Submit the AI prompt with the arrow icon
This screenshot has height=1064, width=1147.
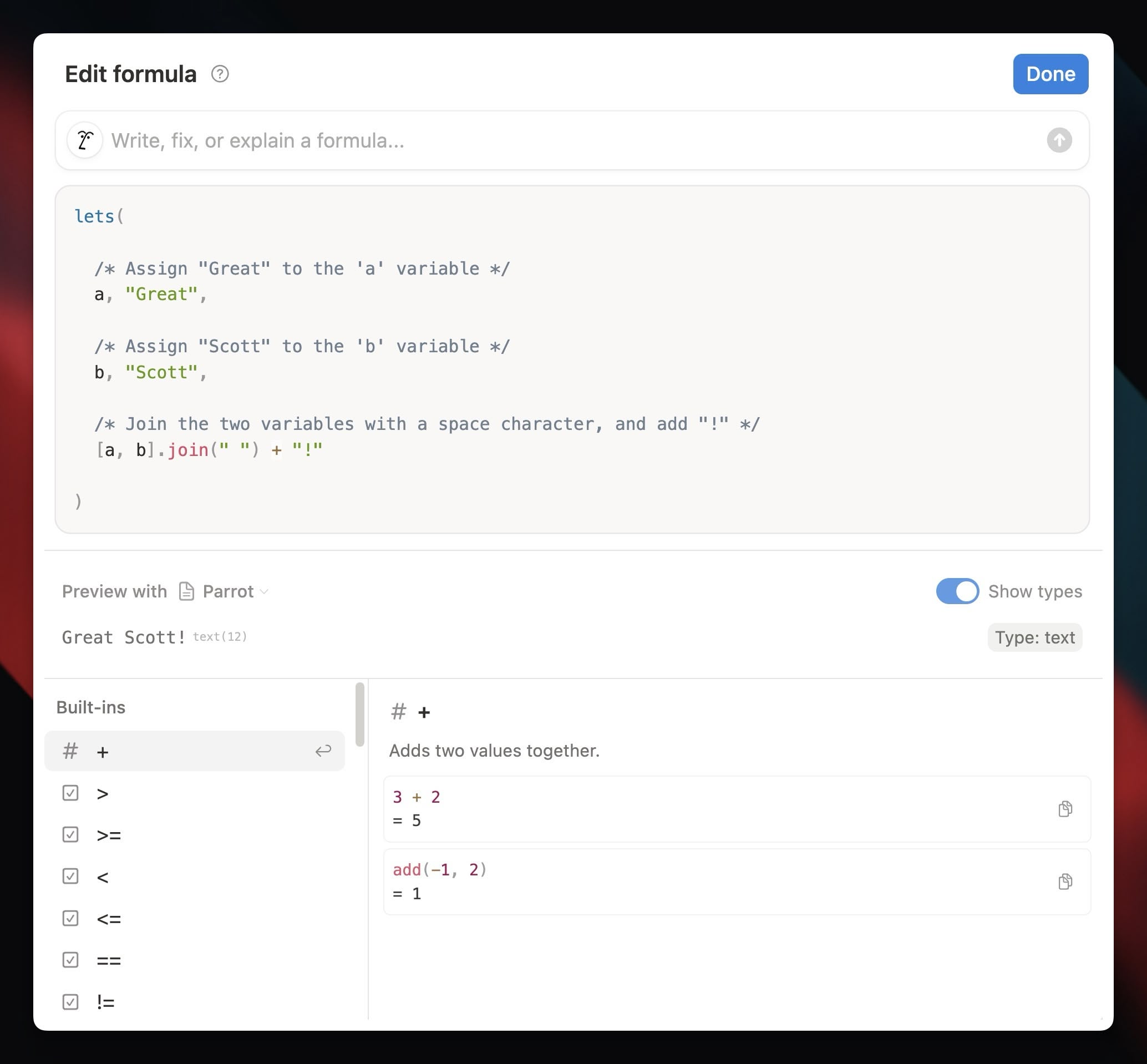click(x=1059, y=140)
